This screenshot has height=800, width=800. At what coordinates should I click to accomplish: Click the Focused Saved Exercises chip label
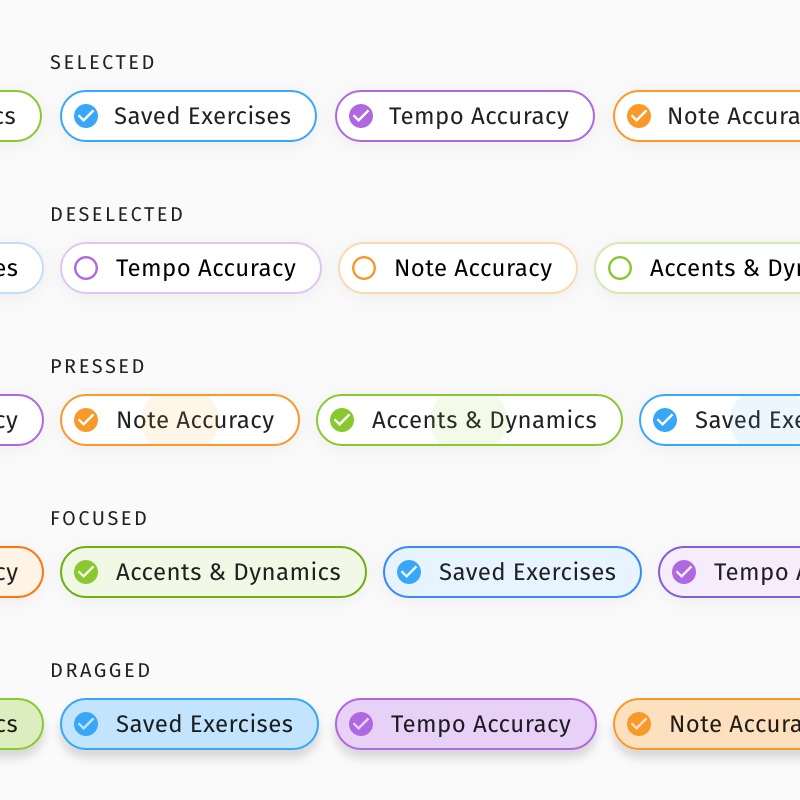[528, 572]
